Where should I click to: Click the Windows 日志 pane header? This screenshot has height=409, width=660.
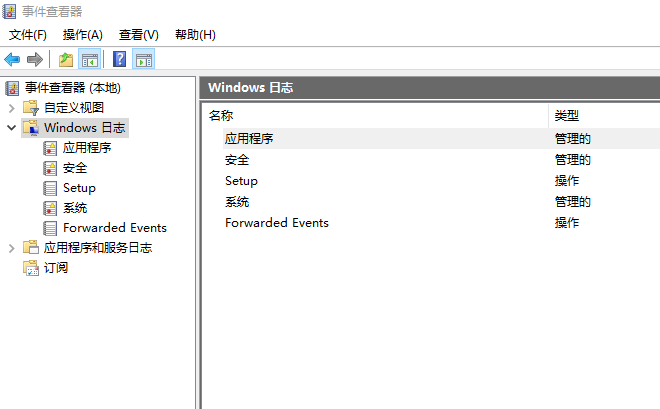[430, 88]
